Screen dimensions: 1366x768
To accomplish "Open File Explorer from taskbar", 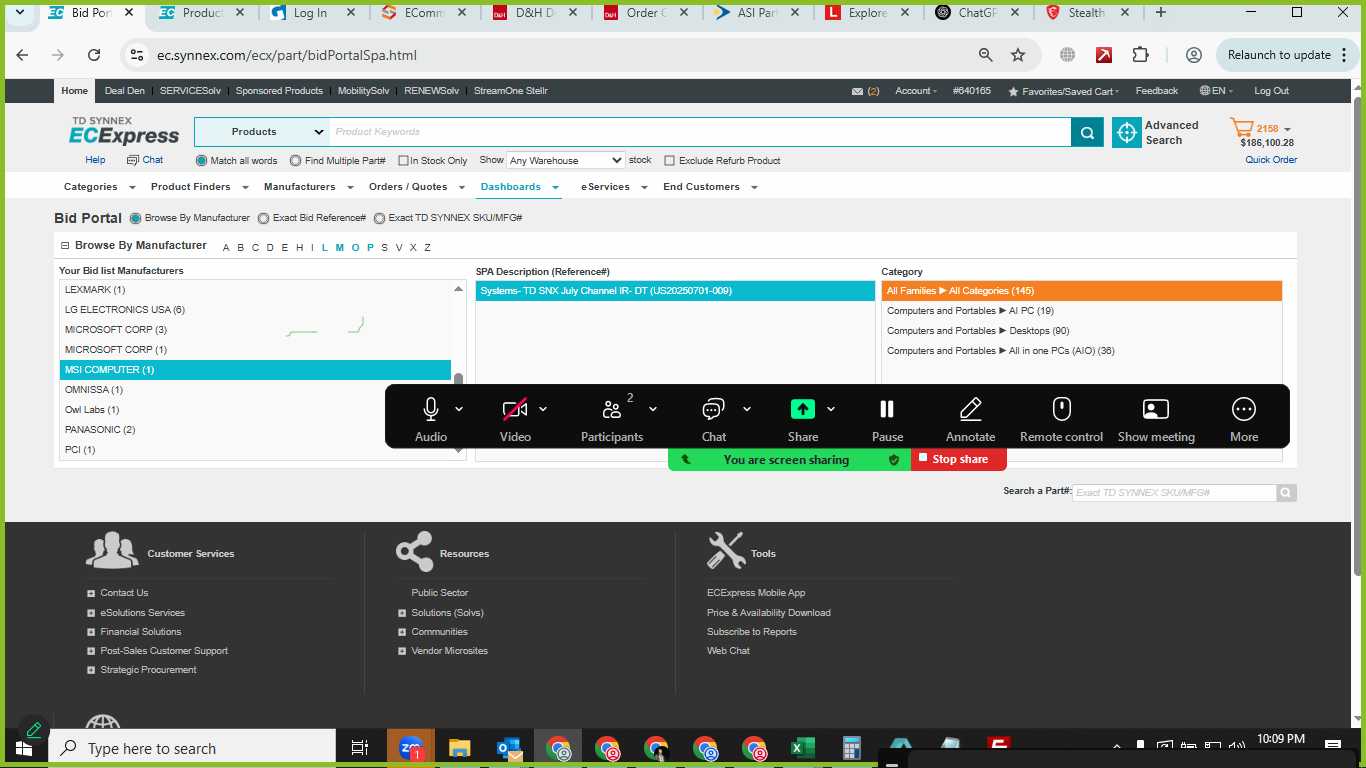I will click(459, 748).
